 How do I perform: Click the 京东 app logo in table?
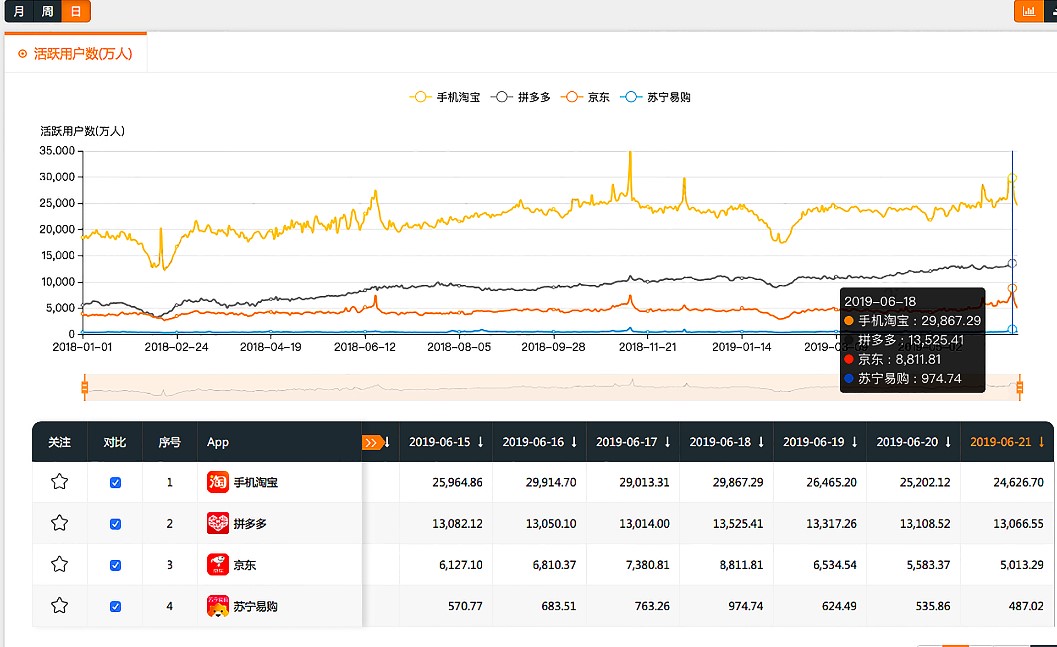click(218, 565)
